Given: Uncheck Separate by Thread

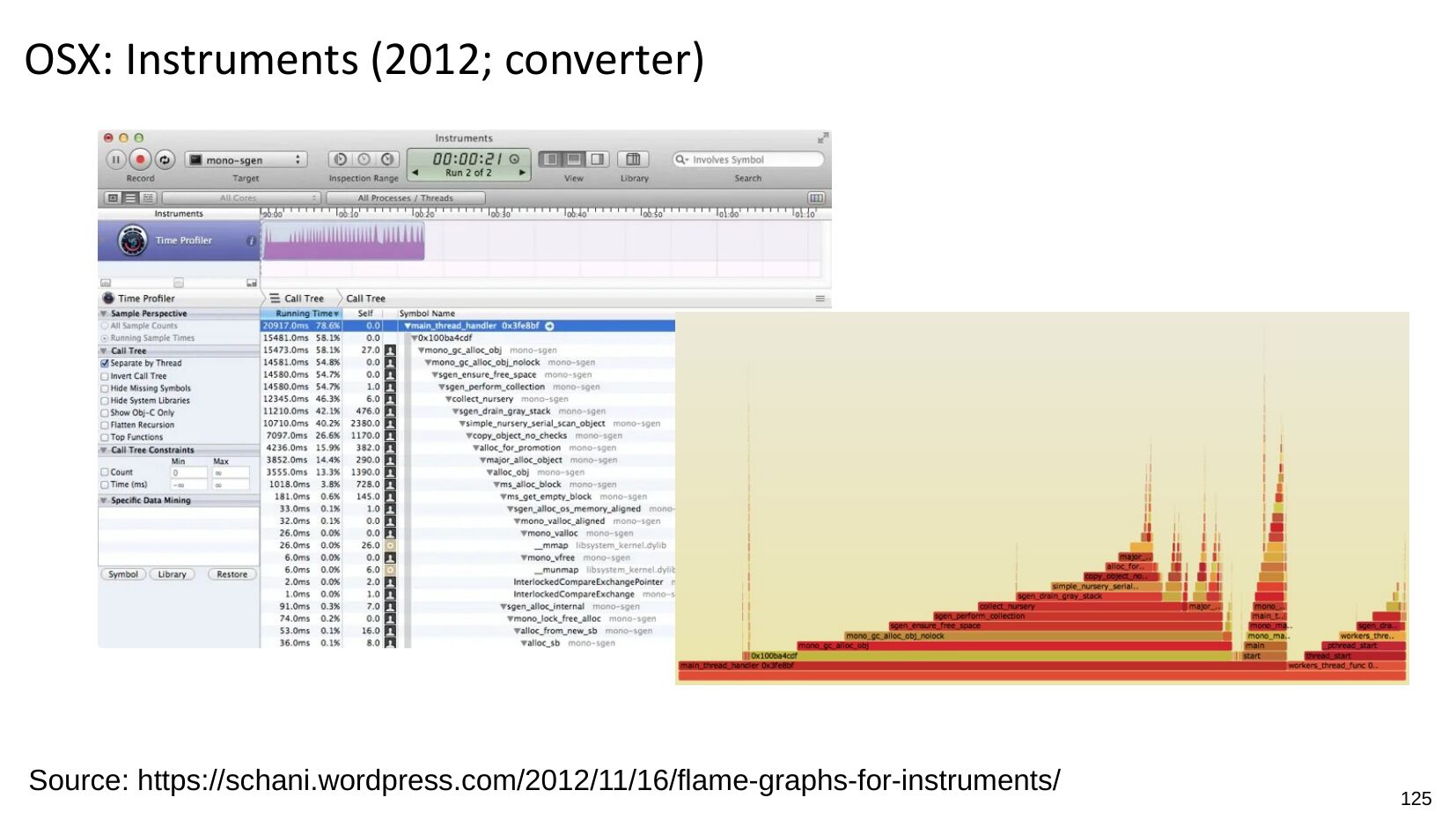Looking at the screenshot, I should click(x=105, y=363).
